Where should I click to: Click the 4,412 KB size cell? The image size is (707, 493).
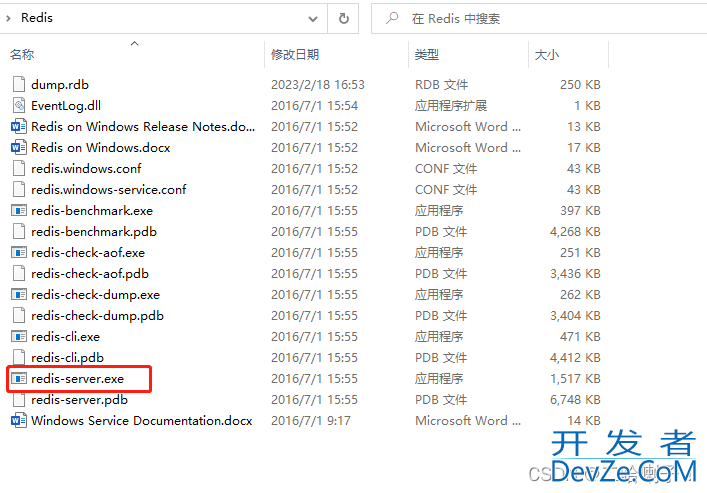575,357
